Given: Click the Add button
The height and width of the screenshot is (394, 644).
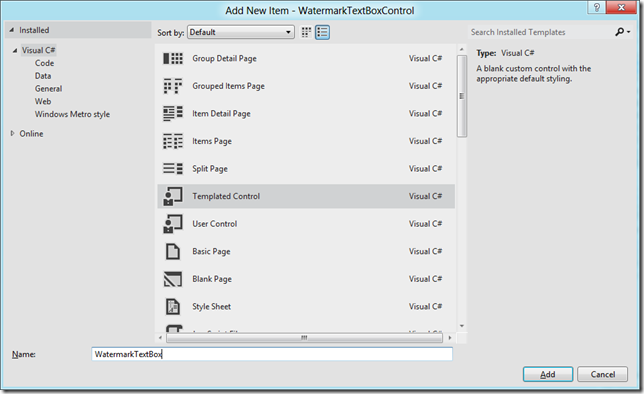Looking at the screenshot, I should (547, 374).
